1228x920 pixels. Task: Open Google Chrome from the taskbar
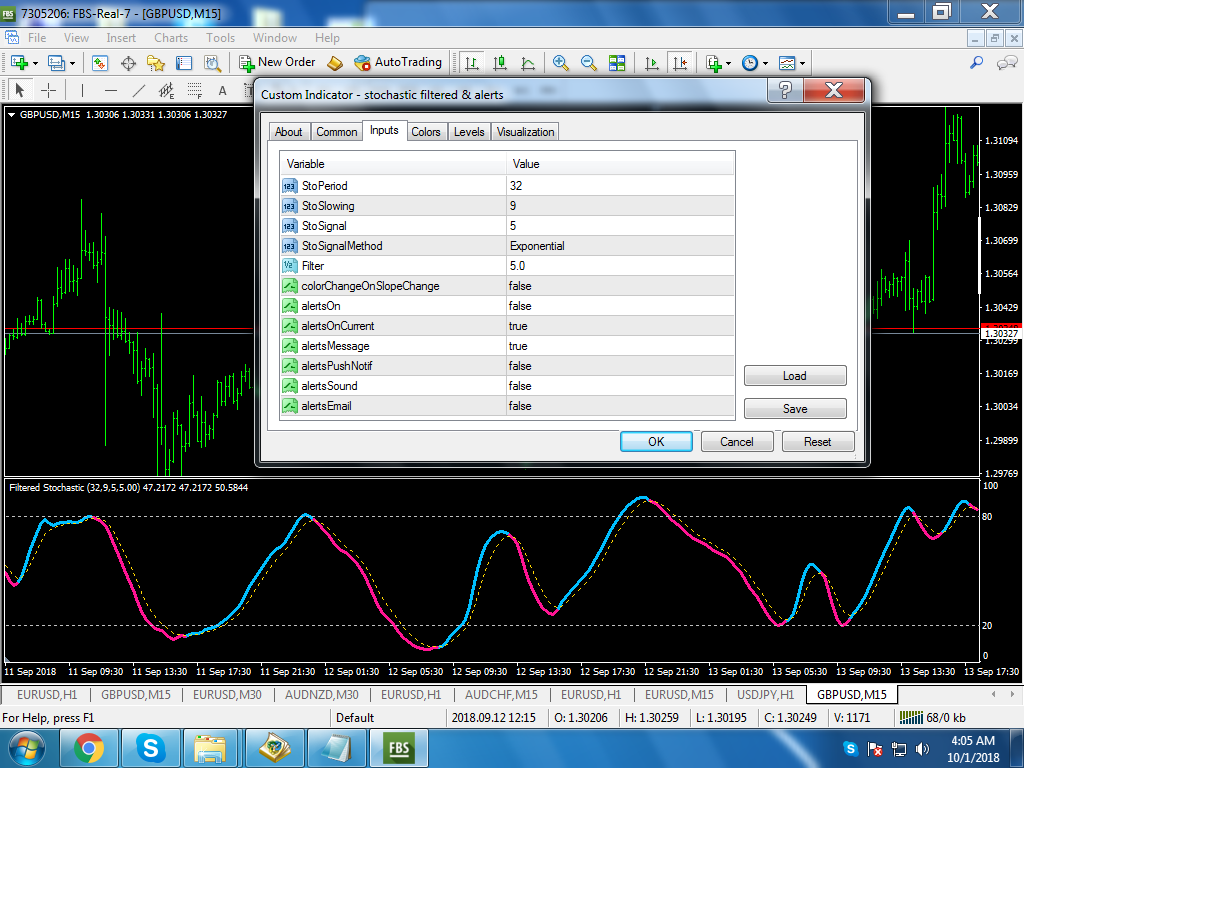coord(88,748)
